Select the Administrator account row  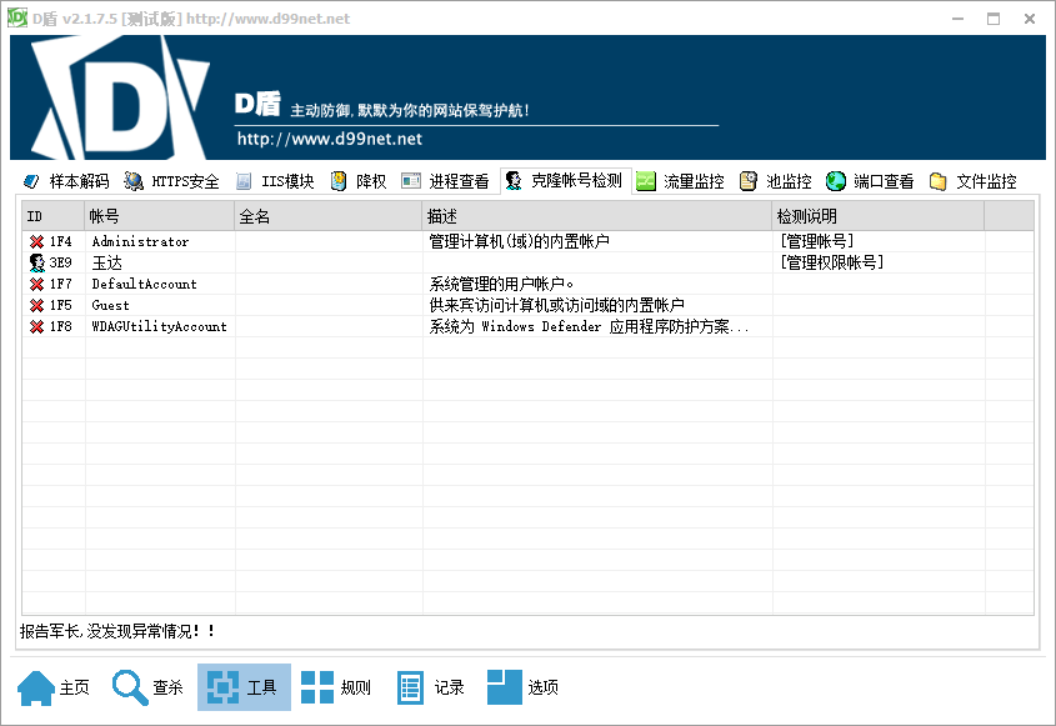pyautogui.click(x=527, y=241)
